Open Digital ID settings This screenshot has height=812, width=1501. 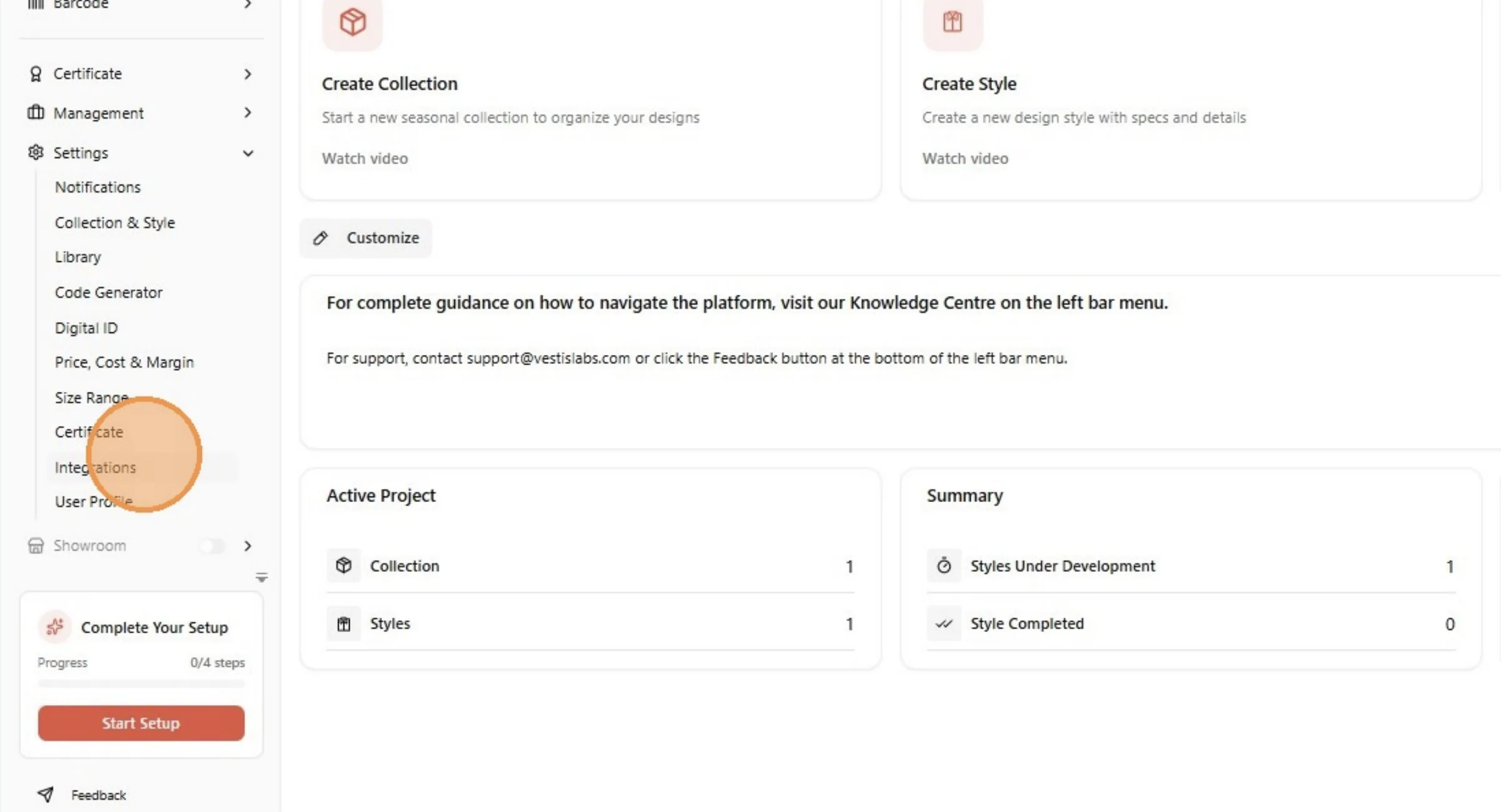click(x=86, y=328)
